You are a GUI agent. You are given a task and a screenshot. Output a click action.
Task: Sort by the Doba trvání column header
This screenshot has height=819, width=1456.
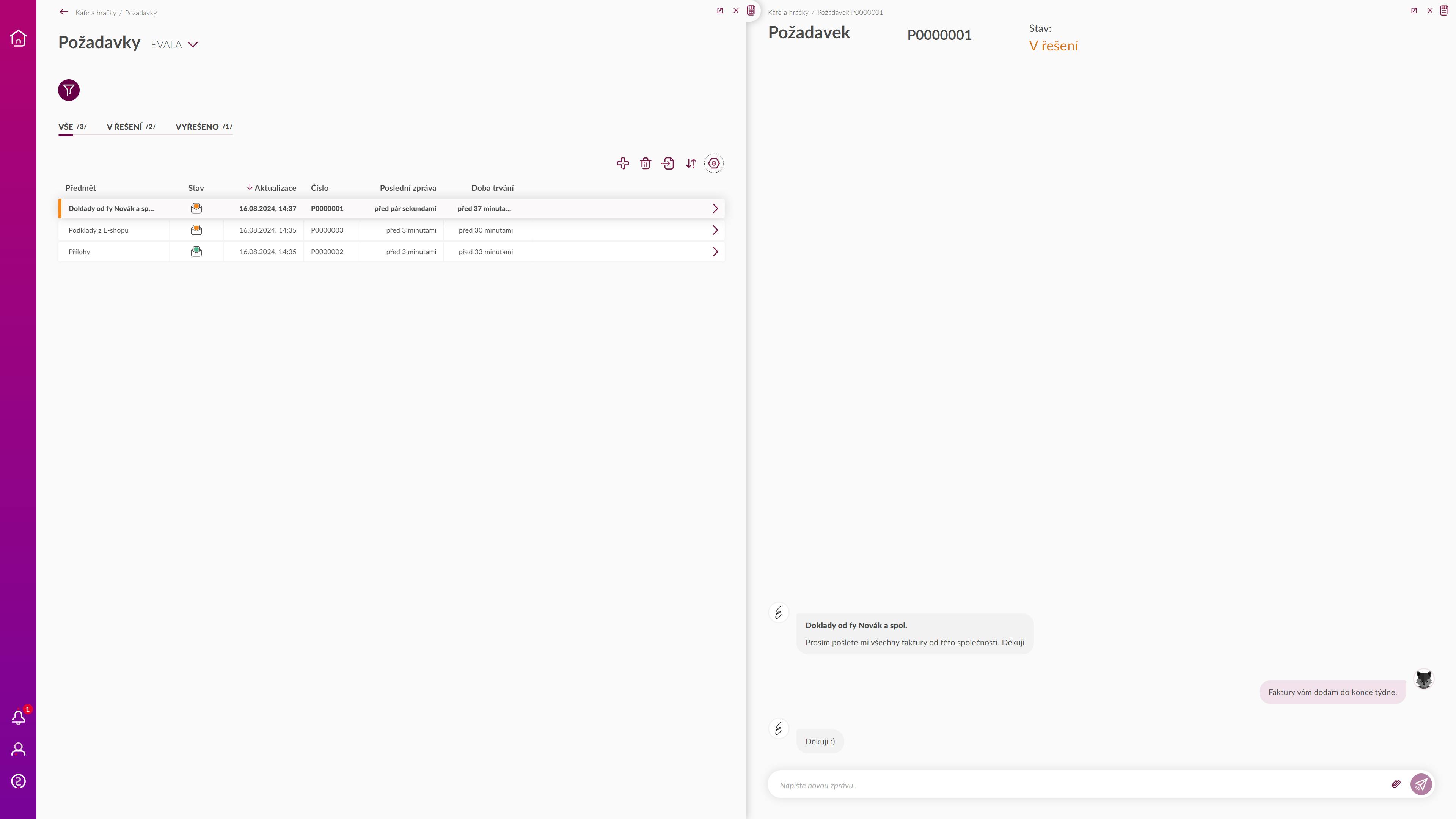[x=492, y=188]
